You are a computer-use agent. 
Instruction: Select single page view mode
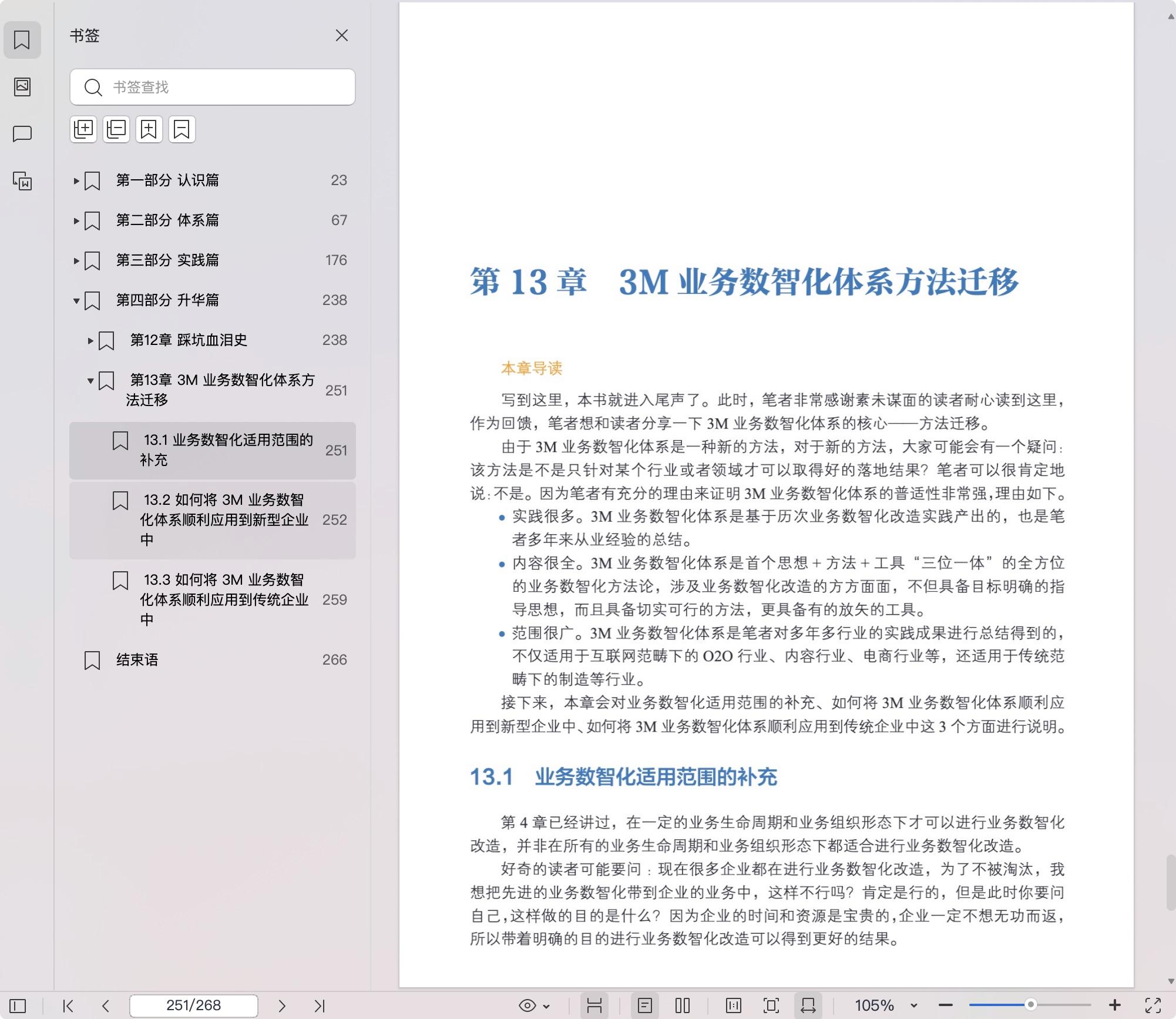(x=645, y=1005)
